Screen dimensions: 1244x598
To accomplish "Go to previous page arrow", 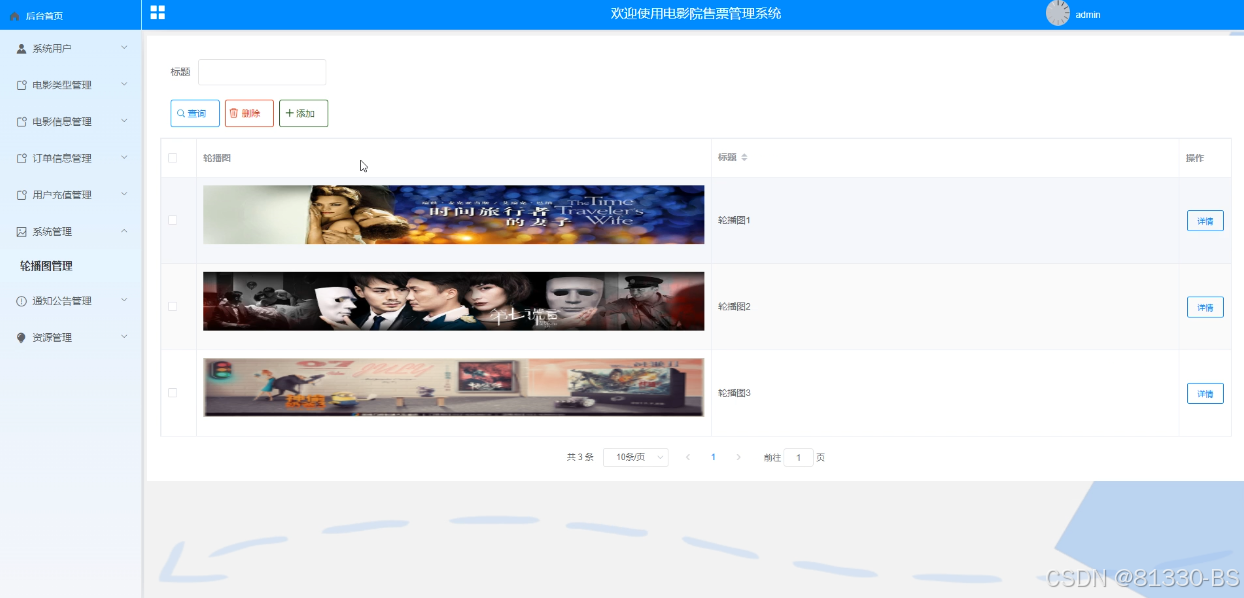I will (688, 457).
